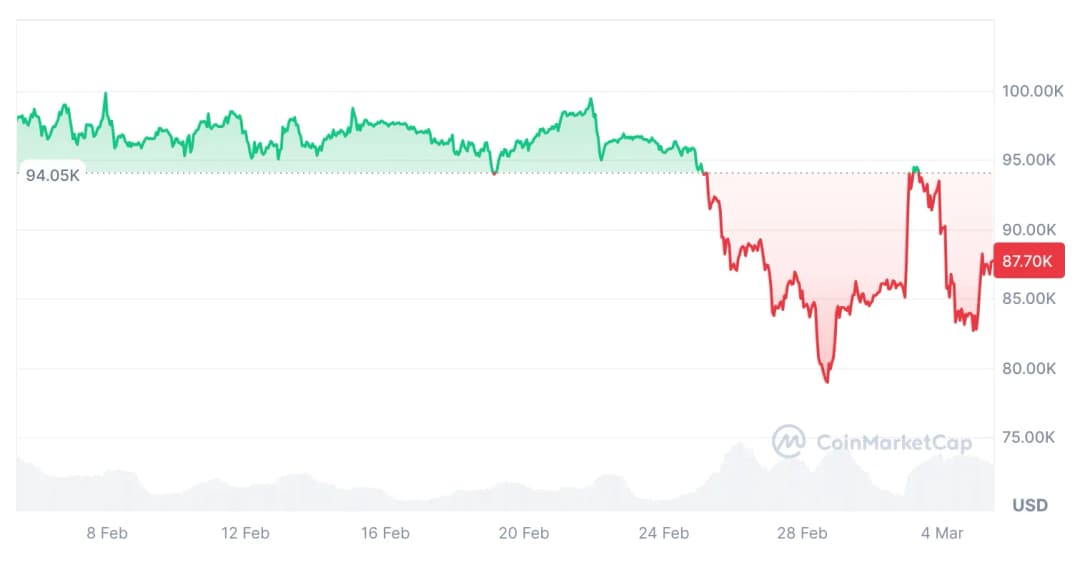This screenshot has width=1080, height=565.
Task: Select the 16 Feb date marker
Action: (383, 533)
